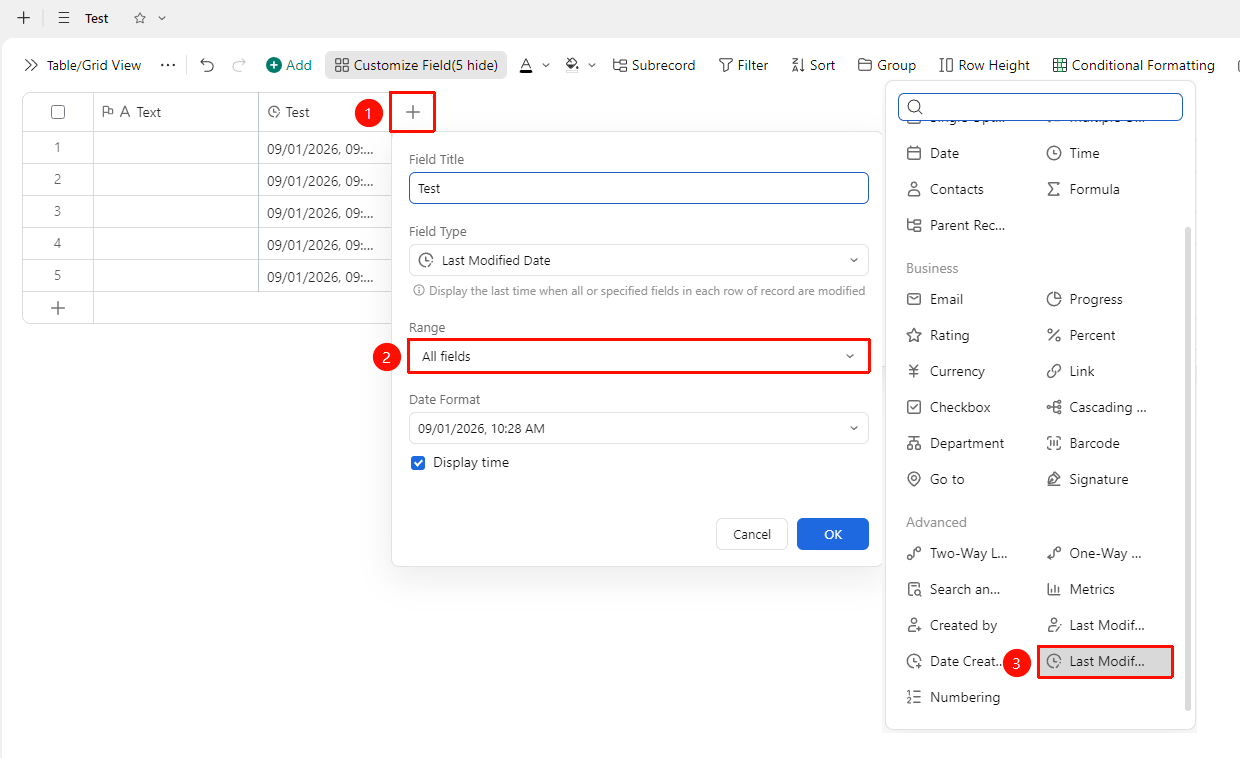
Task: Click the OK button
Action: (x=833, y=534)
